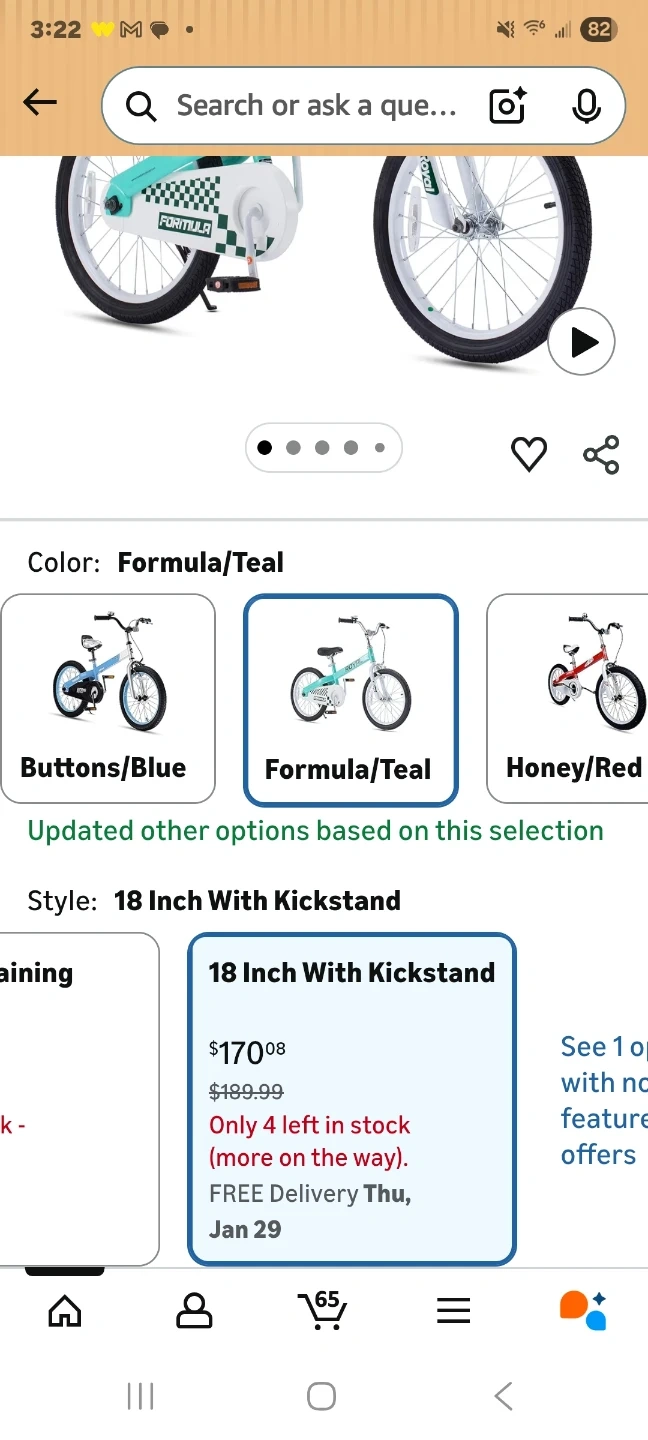Open shopping cart with 65 items
Viewport: 648px width, 1440px height.
tap(323, 1310)
